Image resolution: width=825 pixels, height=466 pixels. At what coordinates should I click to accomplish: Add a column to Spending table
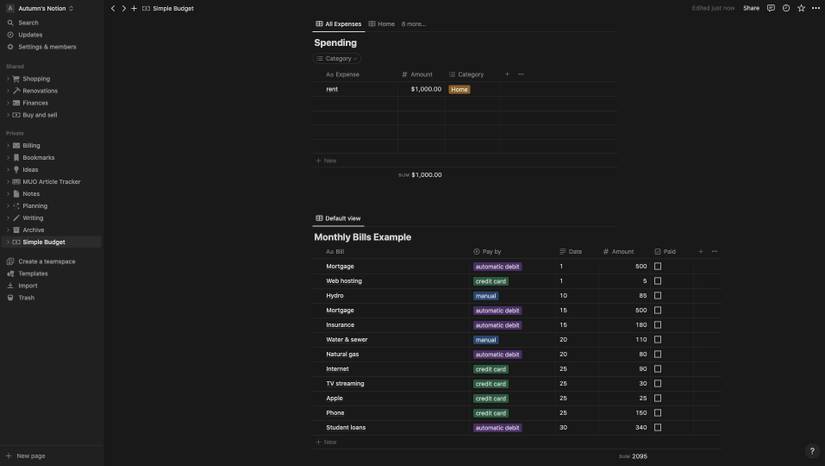pyautogui.click(x=507, y=74)
